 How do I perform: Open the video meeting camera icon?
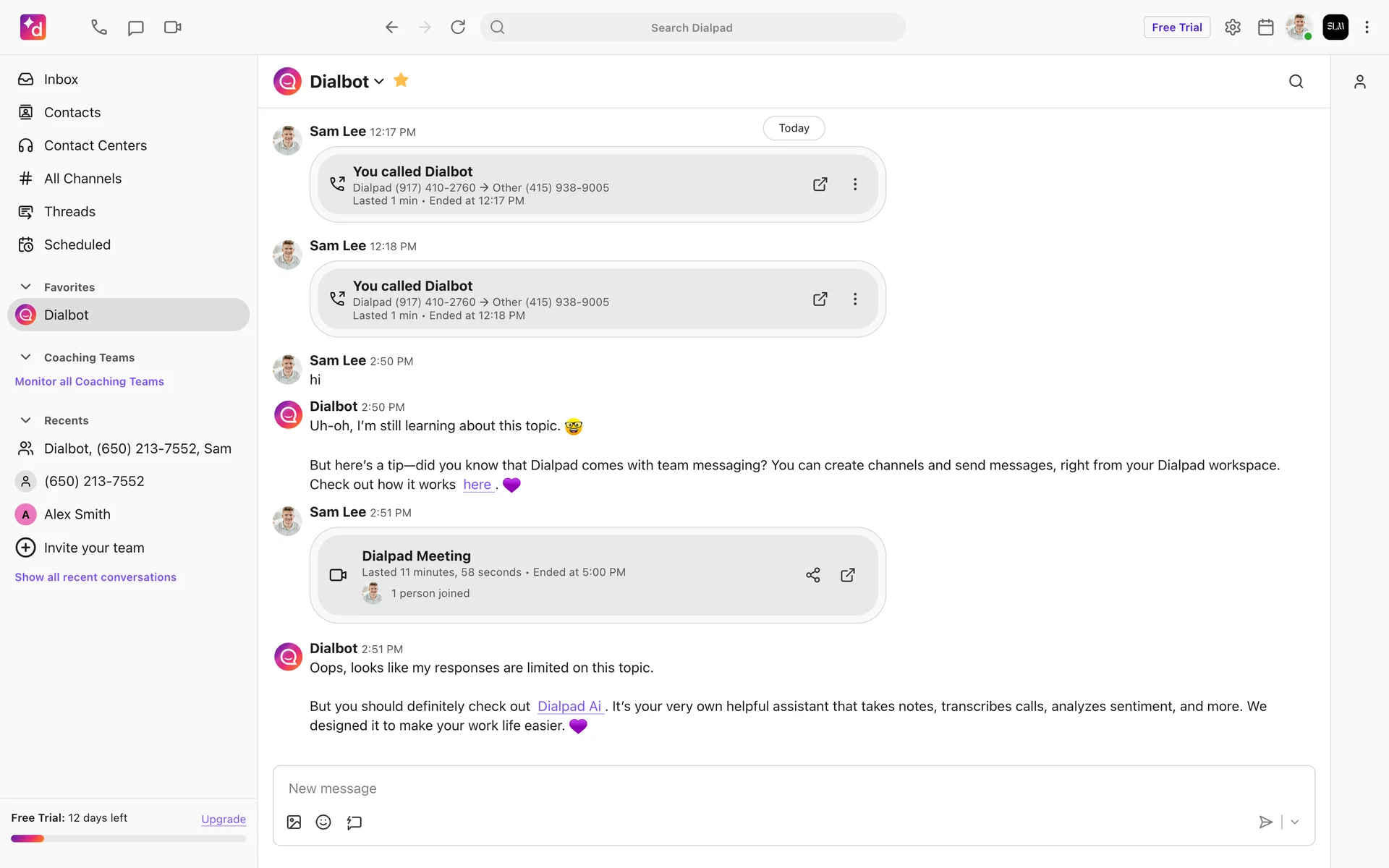click(172, 27)
